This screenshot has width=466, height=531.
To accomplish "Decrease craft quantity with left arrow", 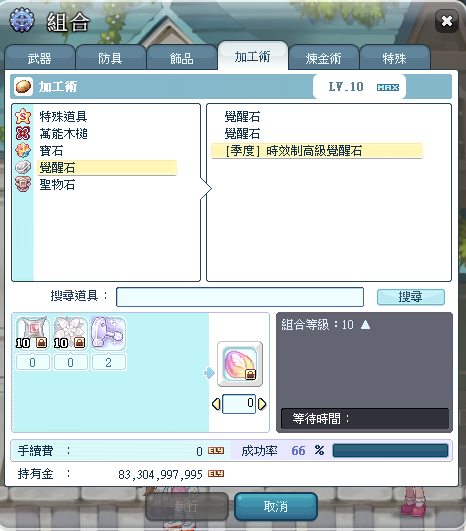I will tap(216, 404).
